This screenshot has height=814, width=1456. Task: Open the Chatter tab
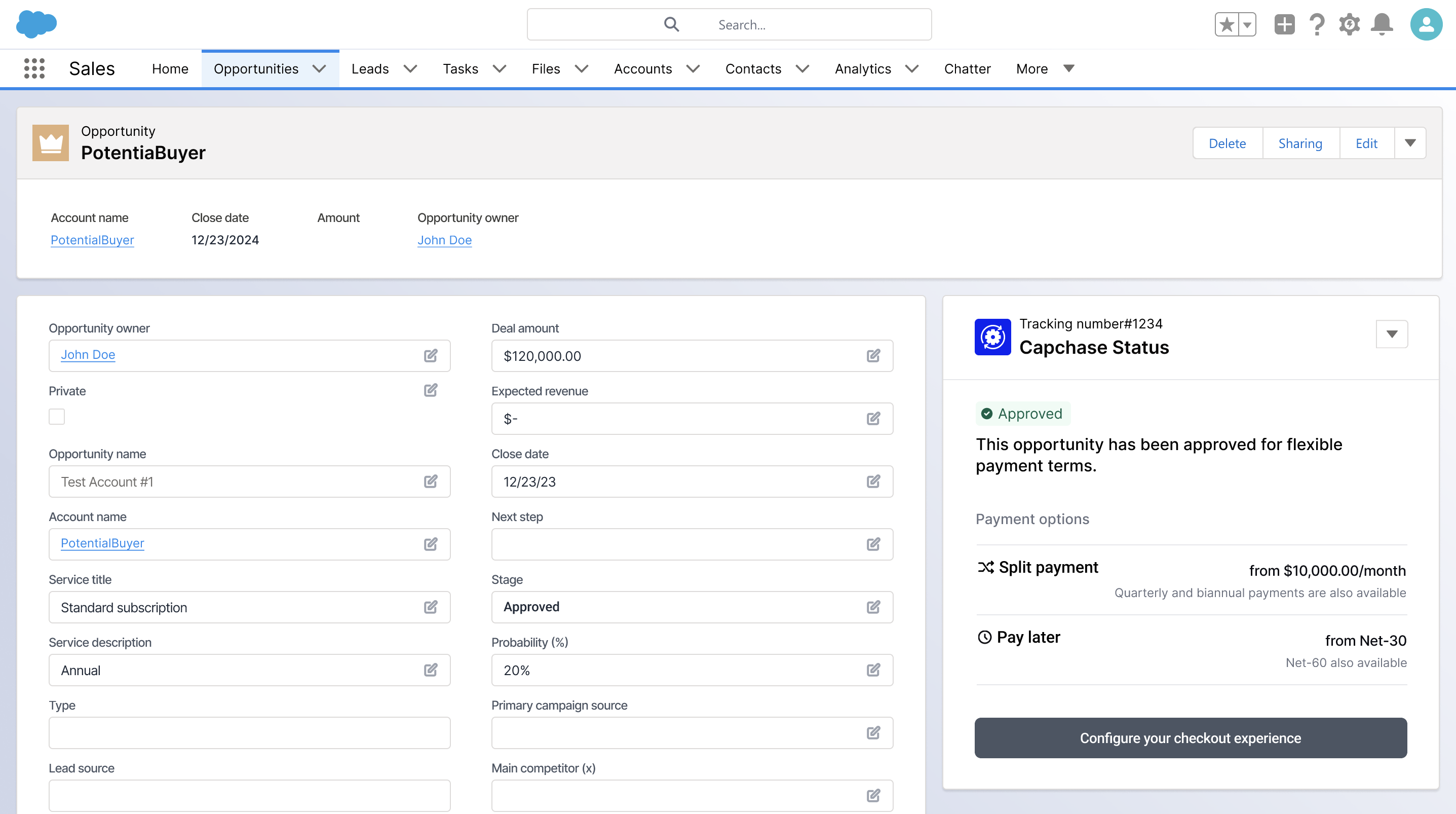tap(967, 68)
